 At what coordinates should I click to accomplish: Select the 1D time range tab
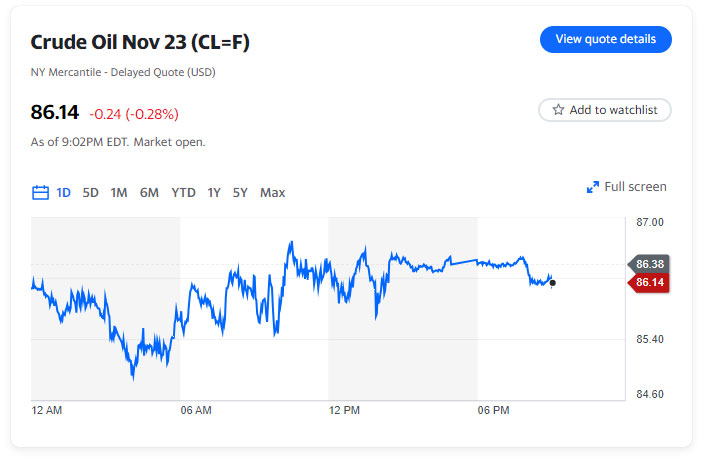click(x=64, y=192)
